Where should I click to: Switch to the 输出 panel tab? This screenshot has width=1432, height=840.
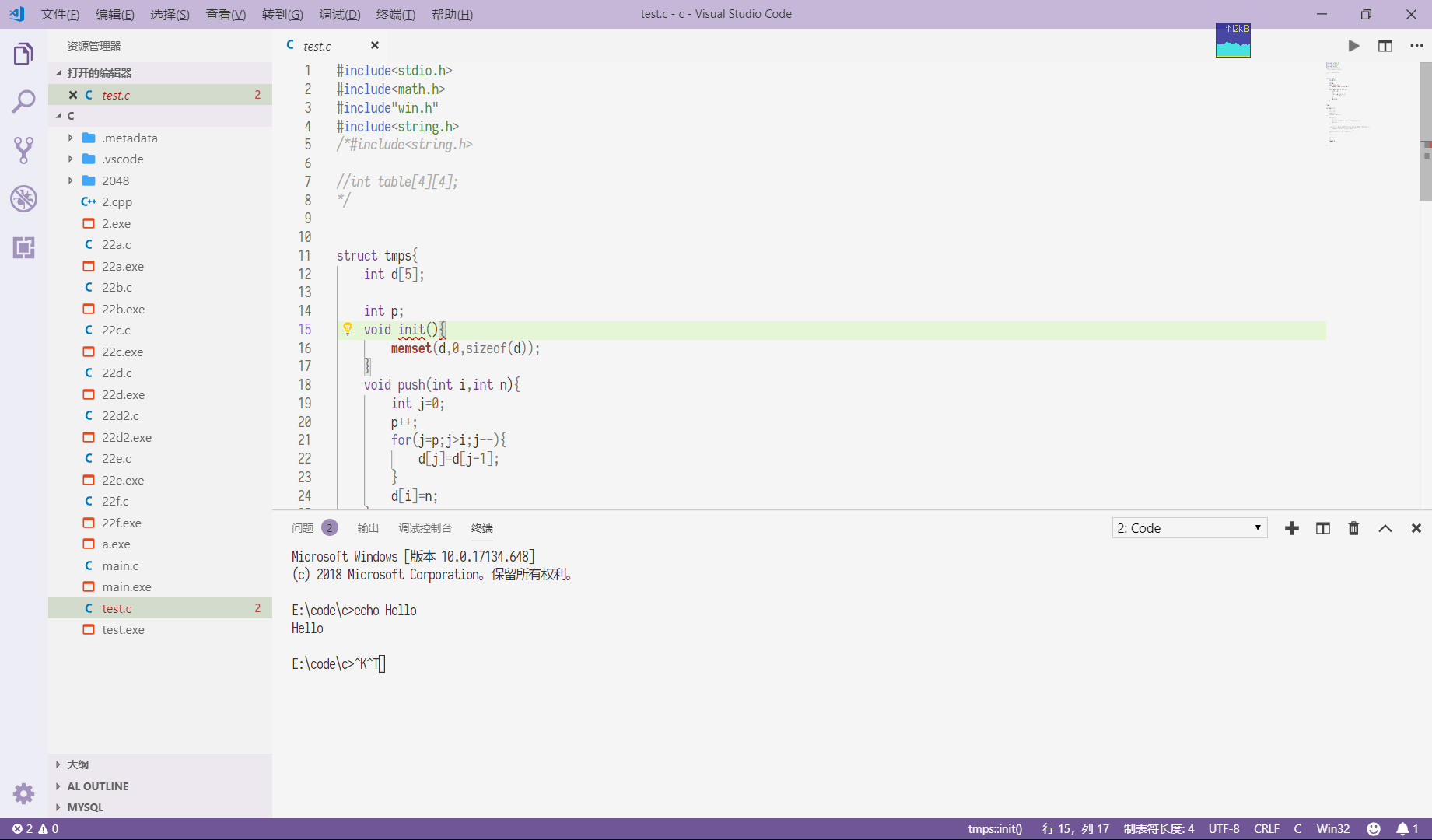[368, 528]
